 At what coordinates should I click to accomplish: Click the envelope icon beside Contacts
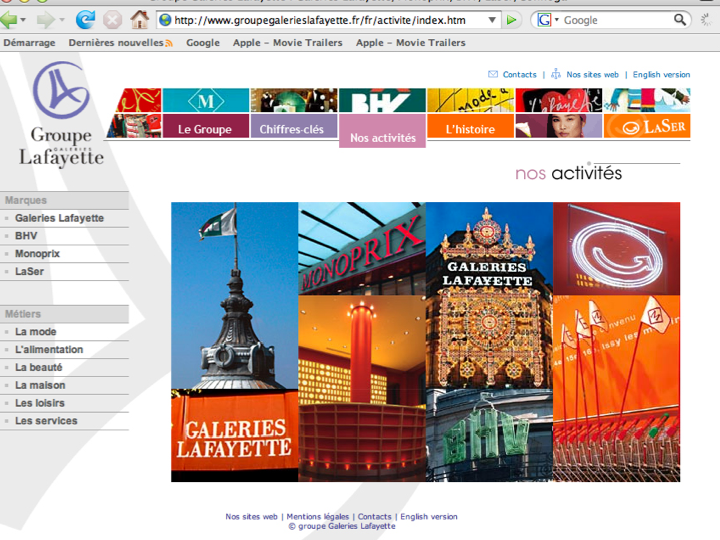click(493, 74)
